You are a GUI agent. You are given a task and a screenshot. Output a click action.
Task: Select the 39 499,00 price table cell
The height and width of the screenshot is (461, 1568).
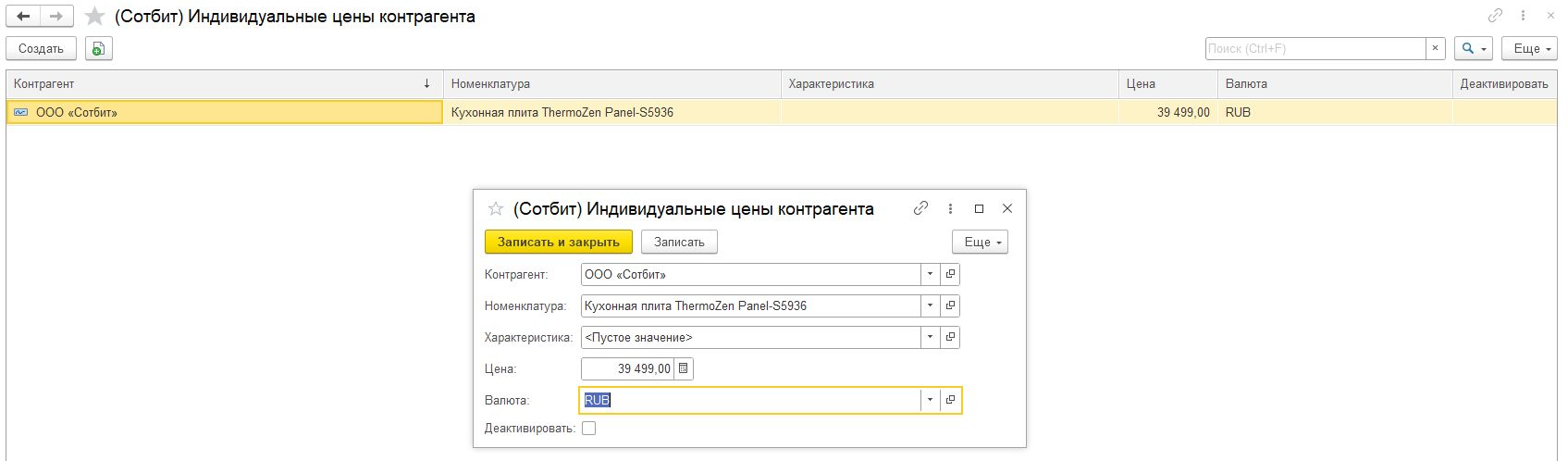[1168, 112]
